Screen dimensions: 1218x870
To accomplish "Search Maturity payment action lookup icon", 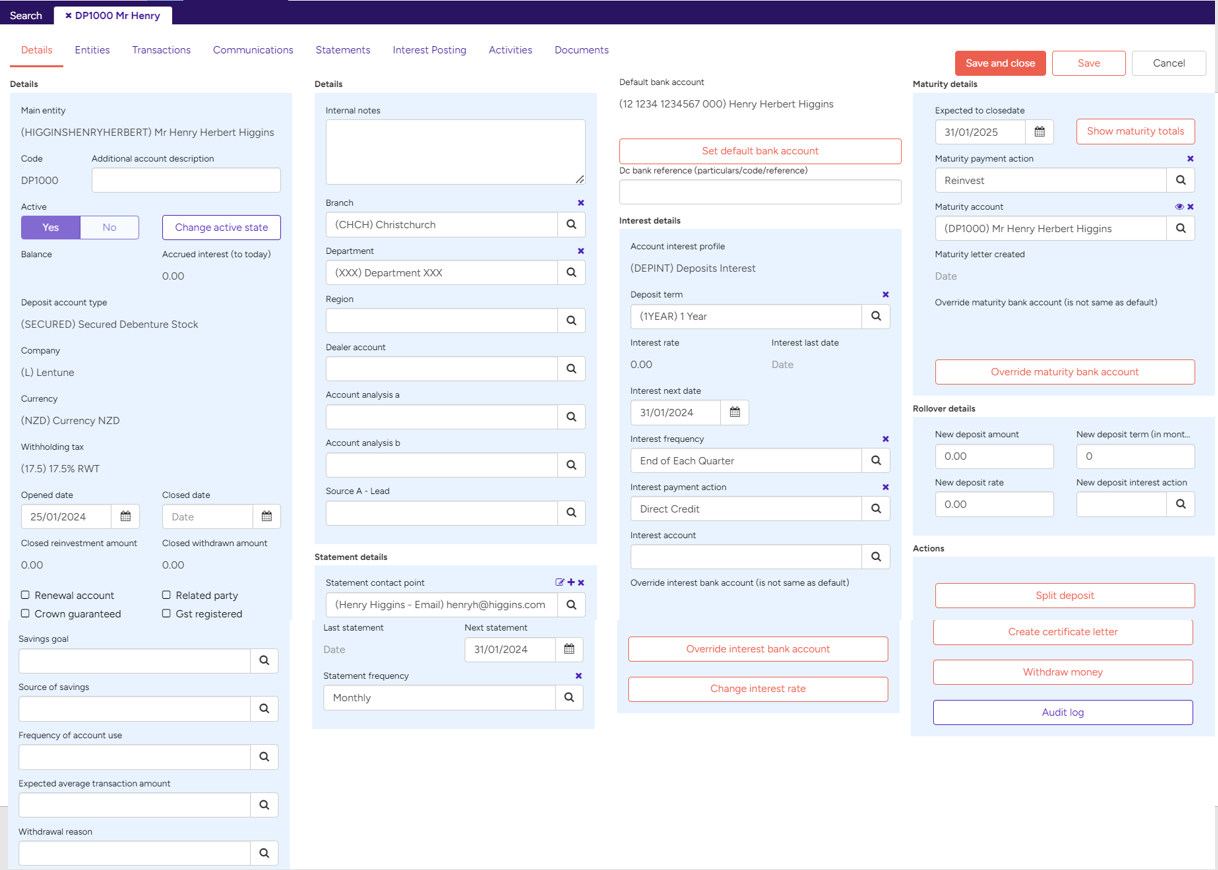I will click(x=1180, y=181).
